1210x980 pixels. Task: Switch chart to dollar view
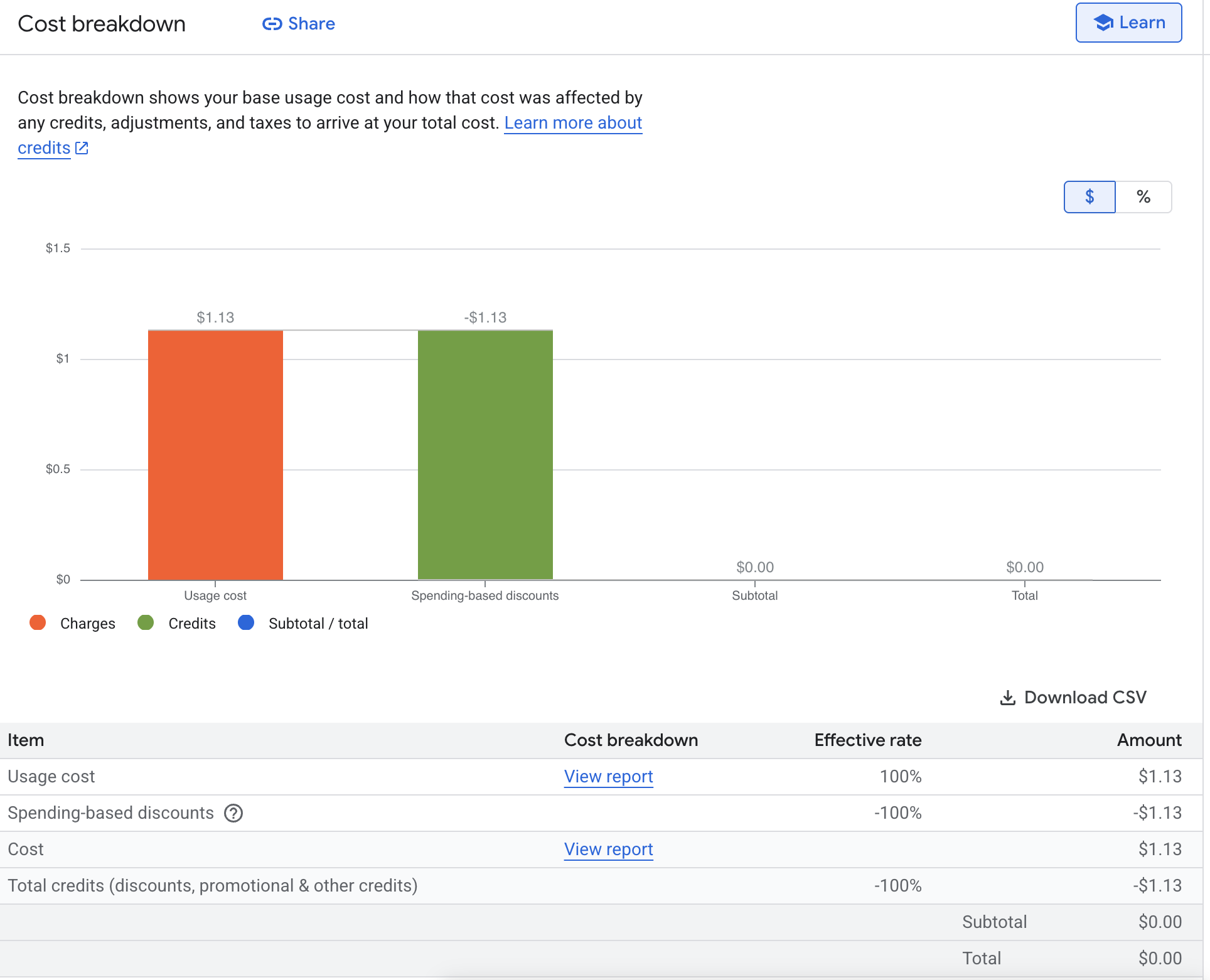[1090, 197]
